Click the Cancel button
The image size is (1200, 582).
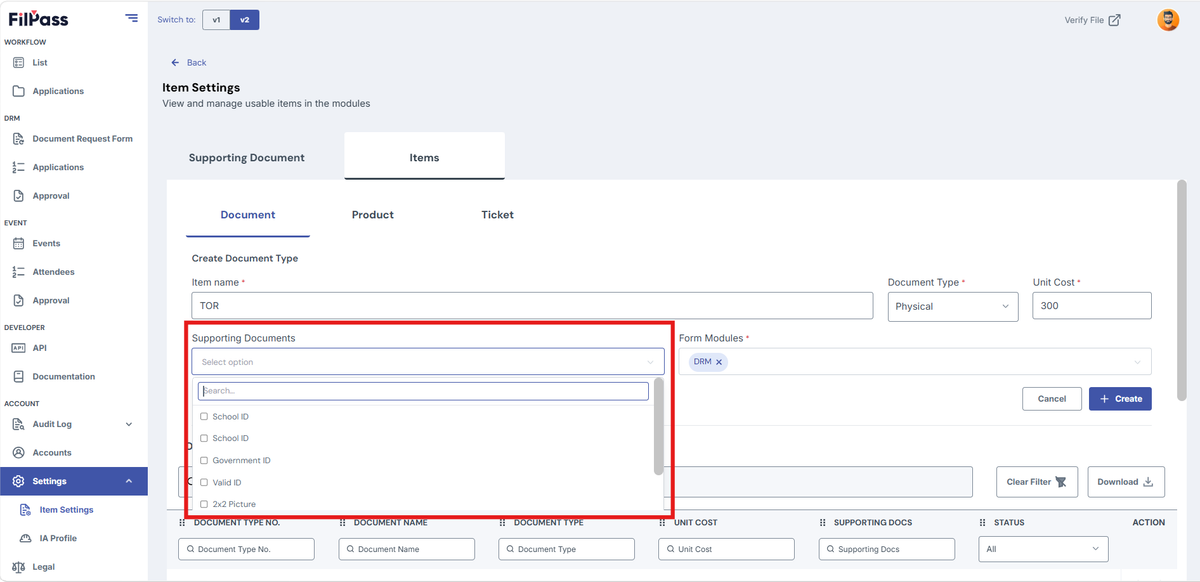1052,399
